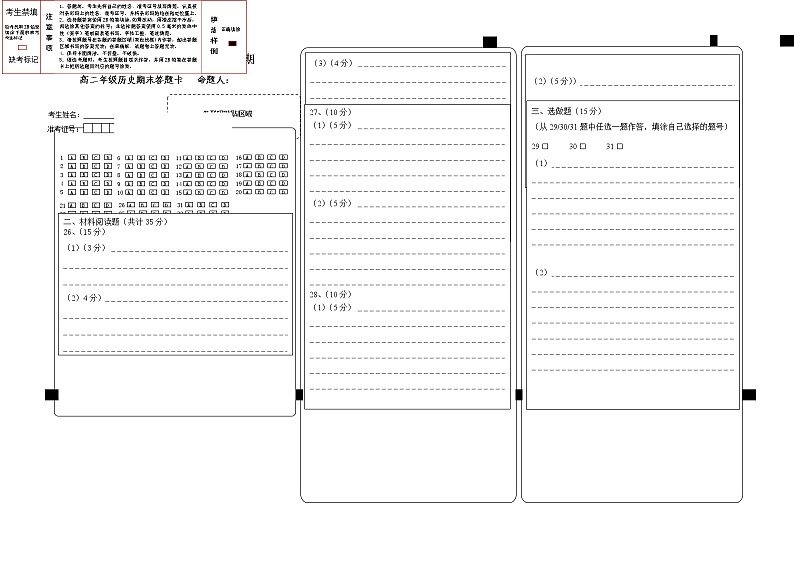This screenshot has height=562, width=794.
Task: Check the box for elective question 30
Action: click(584, 146)
